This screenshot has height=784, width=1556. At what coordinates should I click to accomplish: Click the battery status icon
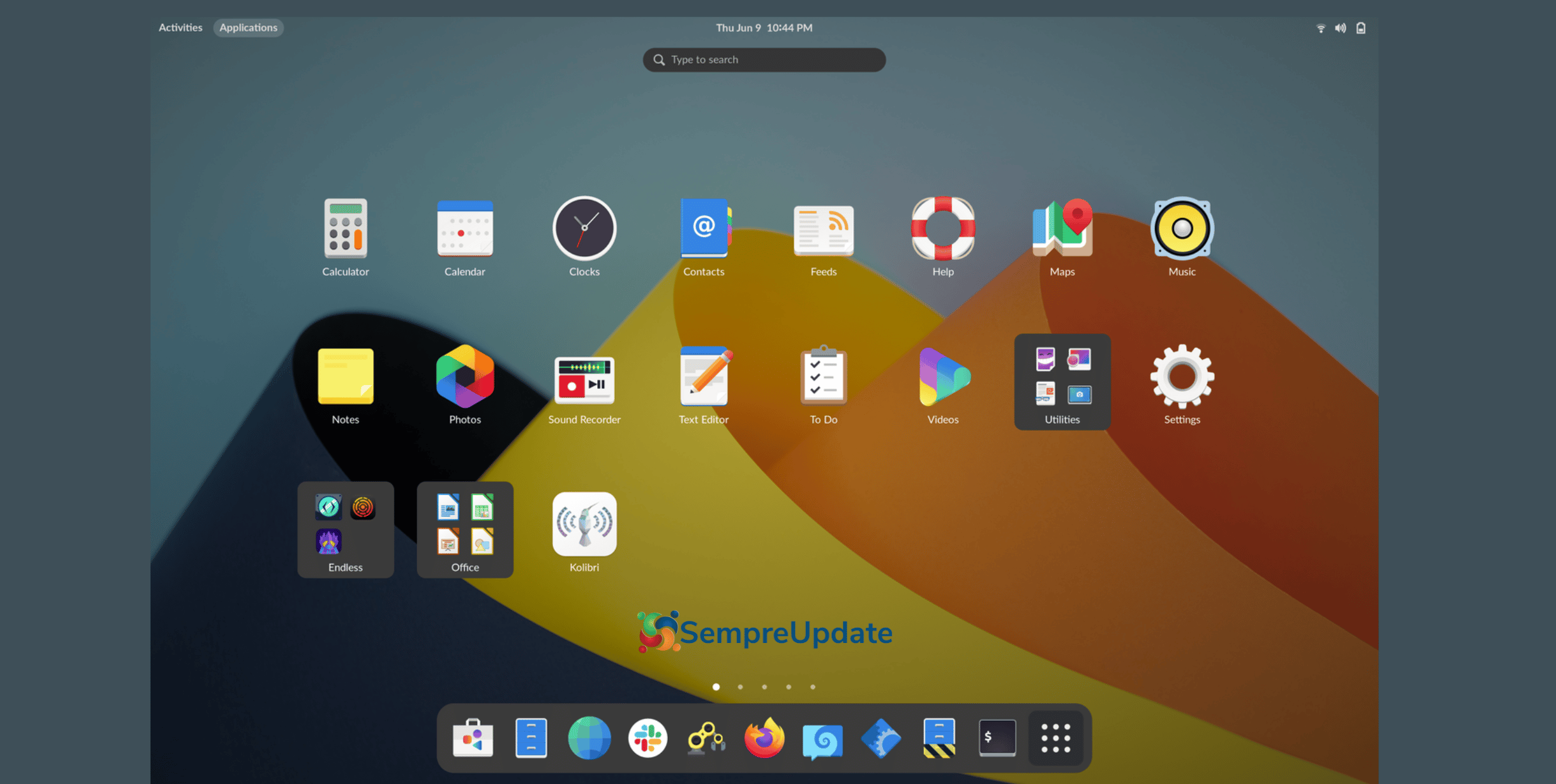pyautogui.click(x=1361, y=28)
